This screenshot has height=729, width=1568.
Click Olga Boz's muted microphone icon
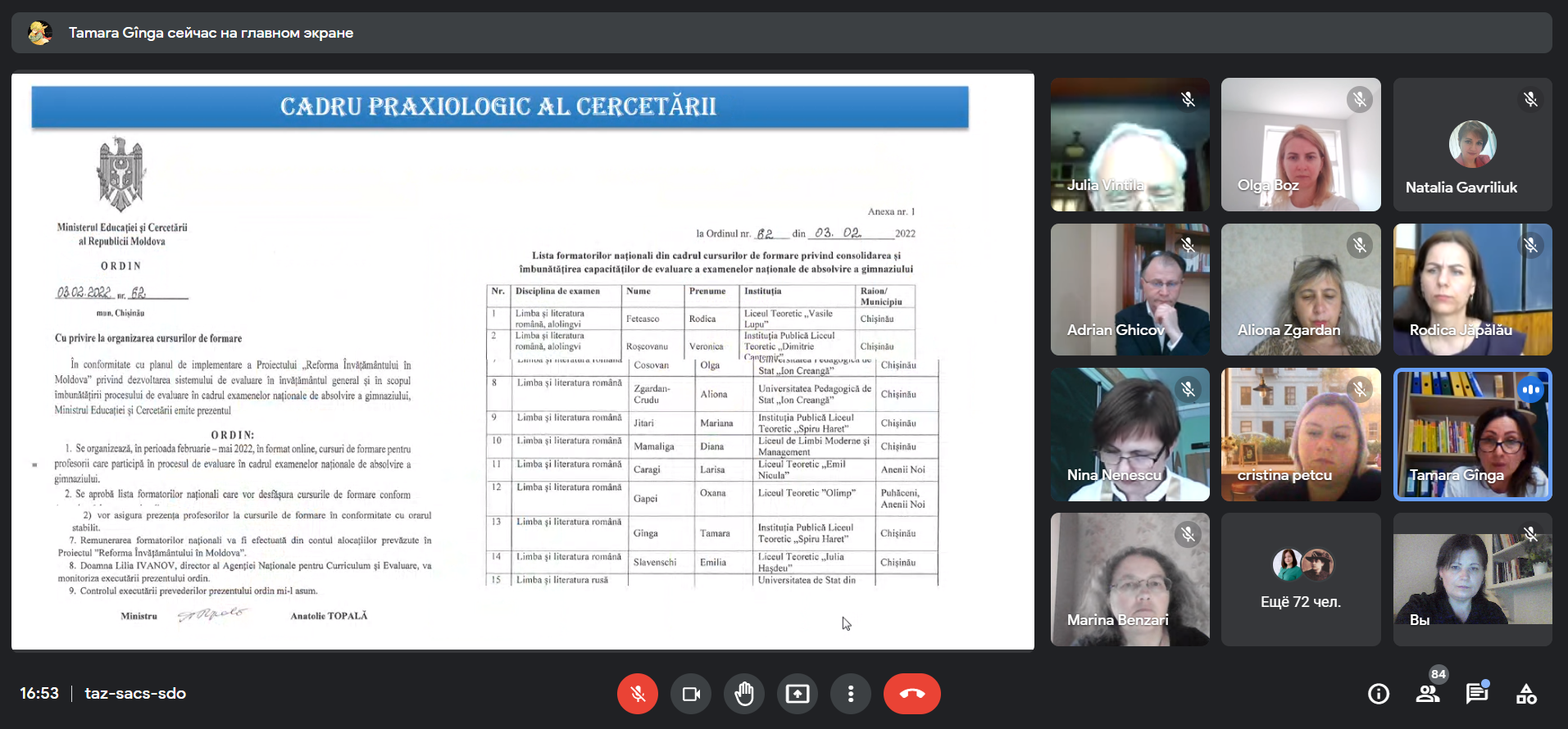point(1359,100)
